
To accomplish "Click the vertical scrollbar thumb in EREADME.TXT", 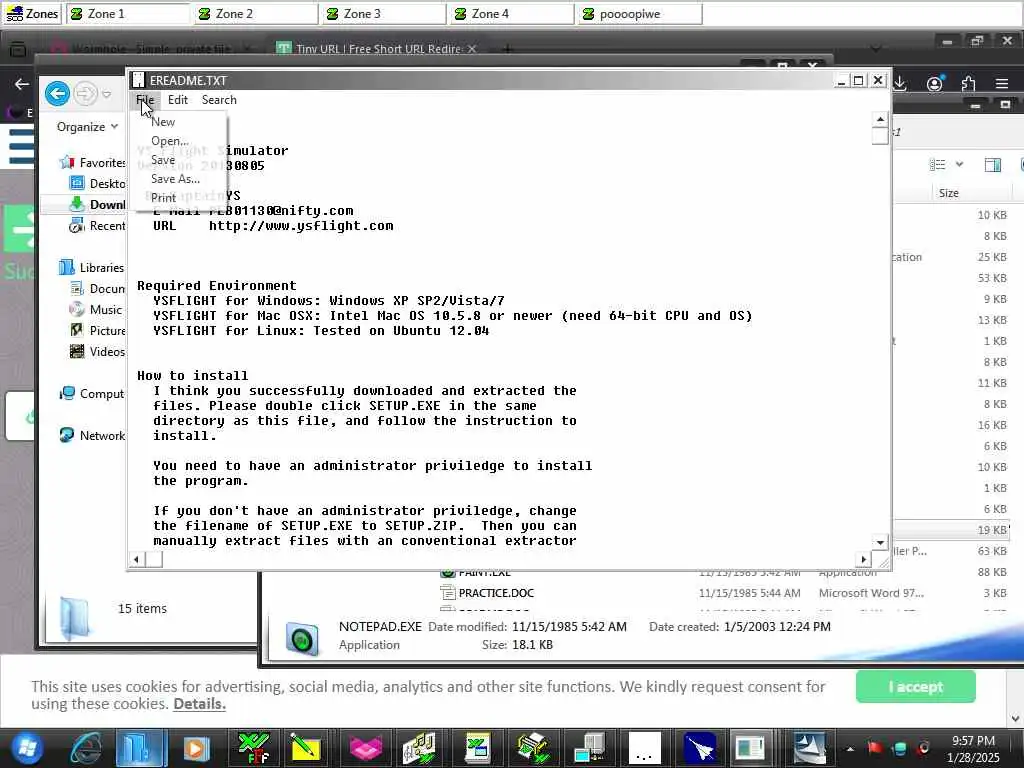I will [880, 136].
